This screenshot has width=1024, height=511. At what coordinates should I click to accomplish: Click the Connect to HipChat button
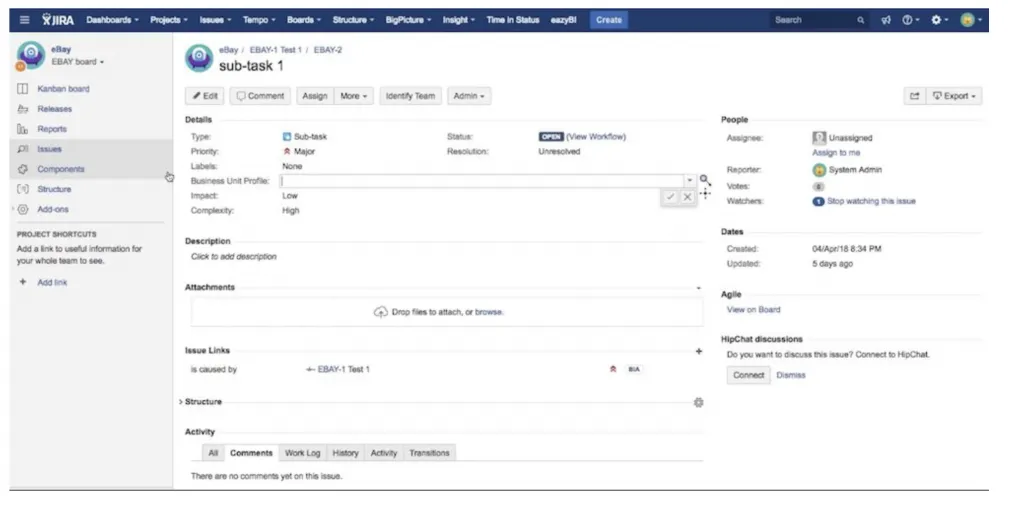tap(748, 376)
